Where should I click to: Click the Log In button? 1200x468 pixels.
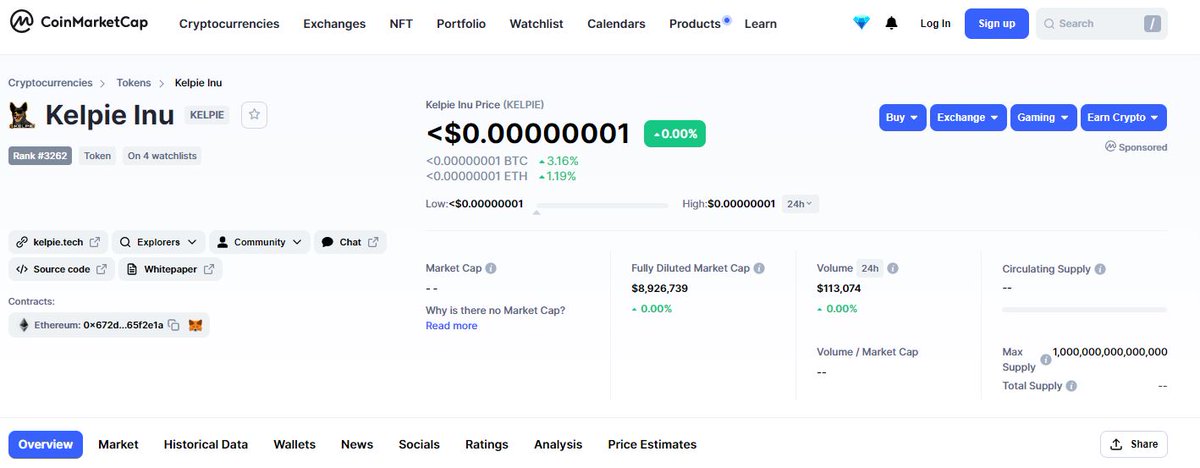tap(935, 23)
